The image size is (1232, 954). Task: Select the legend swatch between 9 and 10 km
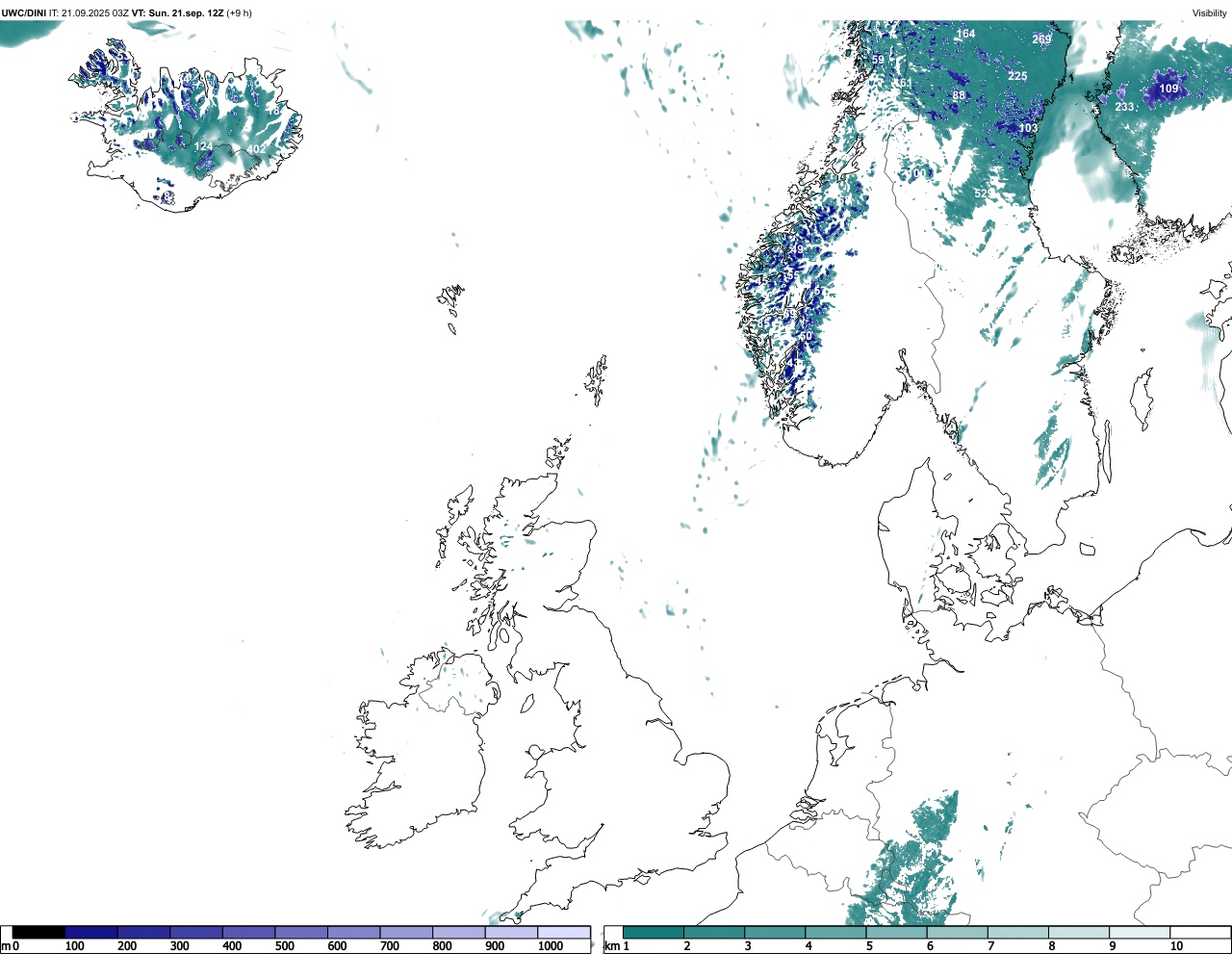tap(1140, 933)
